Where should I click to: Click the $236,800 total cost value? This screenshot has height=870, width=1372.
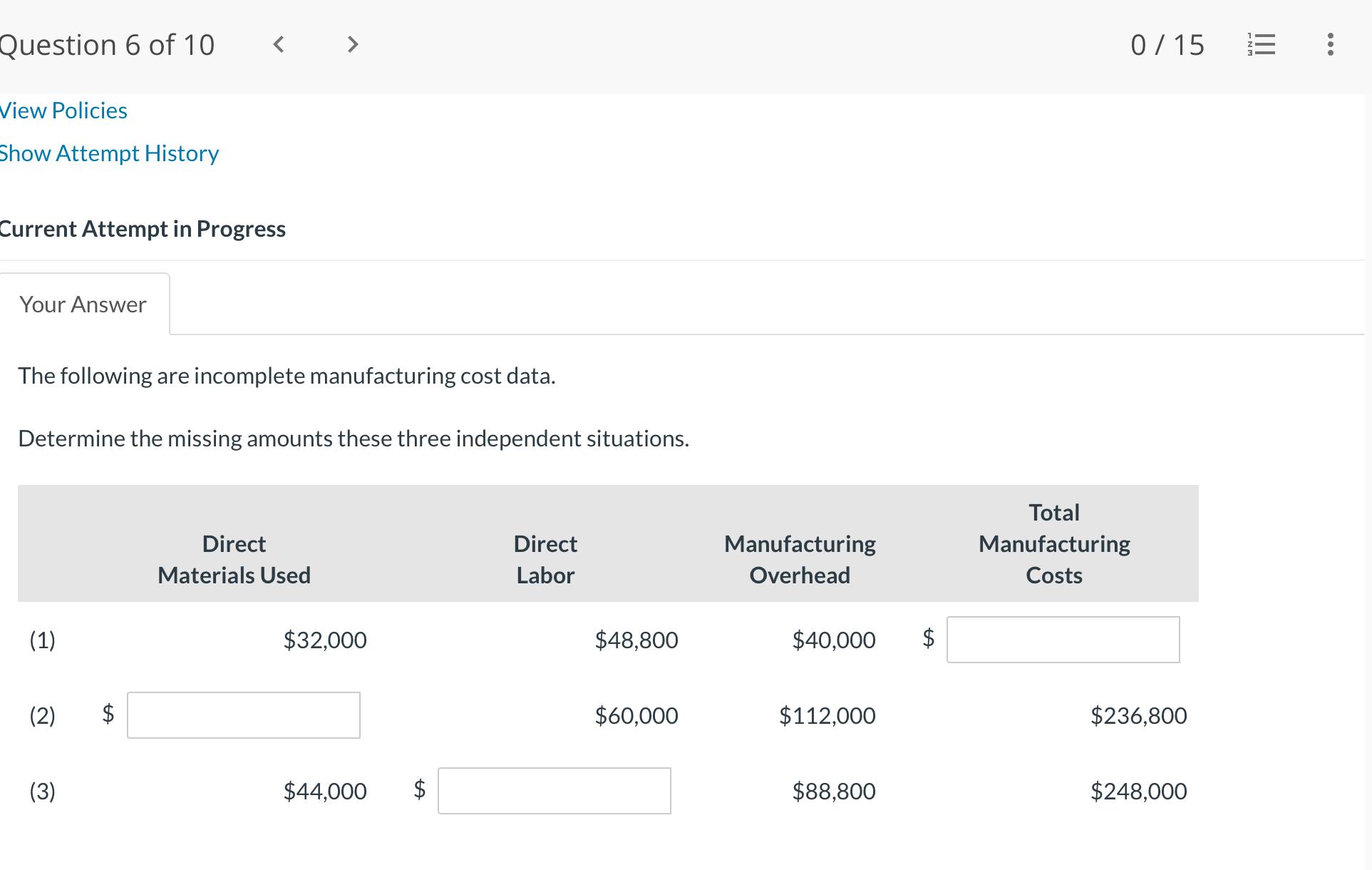1138,715
